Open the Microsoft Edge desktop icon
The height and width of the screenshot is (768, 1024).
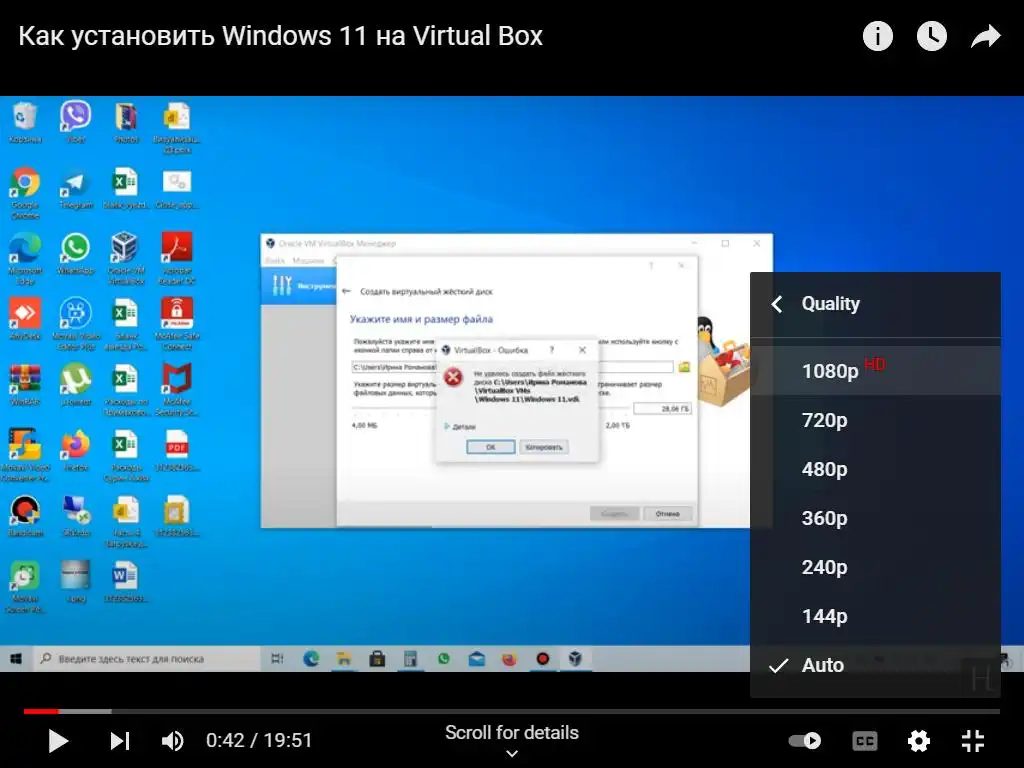pyautogui.click(x=25, y=259)
